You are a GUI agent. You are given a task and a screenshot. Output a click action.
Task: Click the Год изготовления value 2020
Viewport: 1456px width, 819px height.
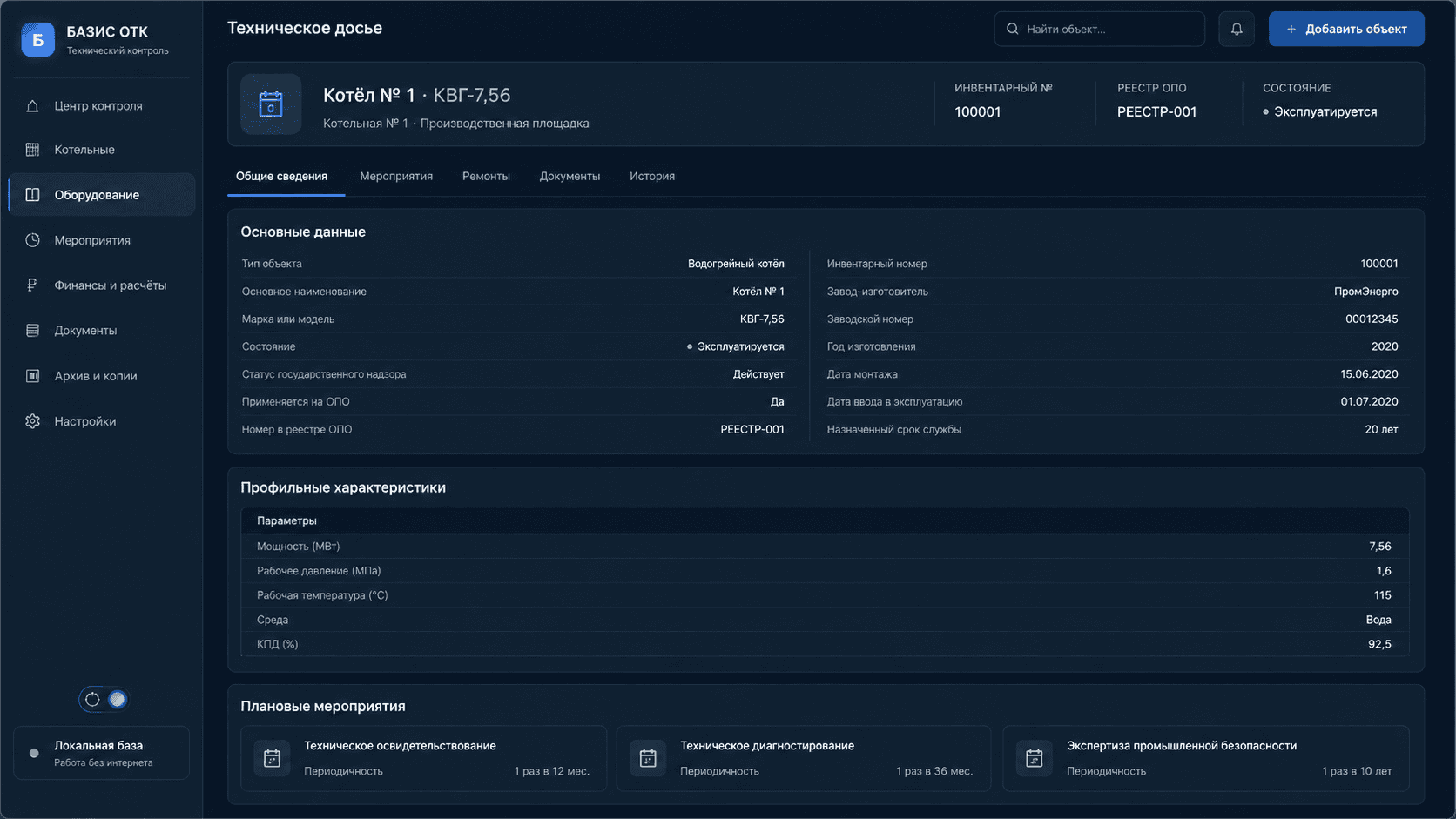click(x=1385, y=346)
